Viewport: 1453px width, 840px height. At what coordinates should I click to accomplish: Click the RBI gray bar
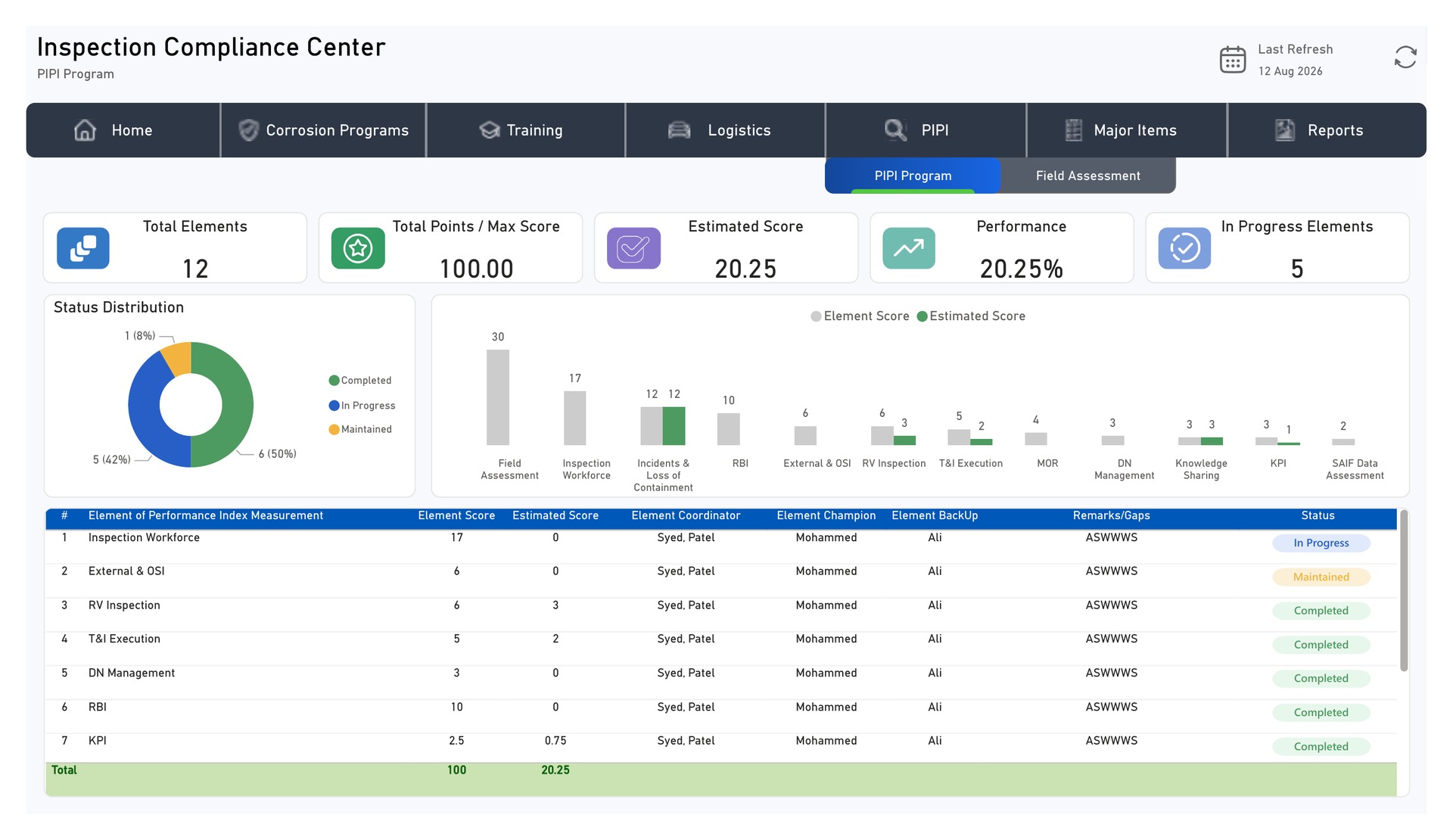(x=728, y=429)
